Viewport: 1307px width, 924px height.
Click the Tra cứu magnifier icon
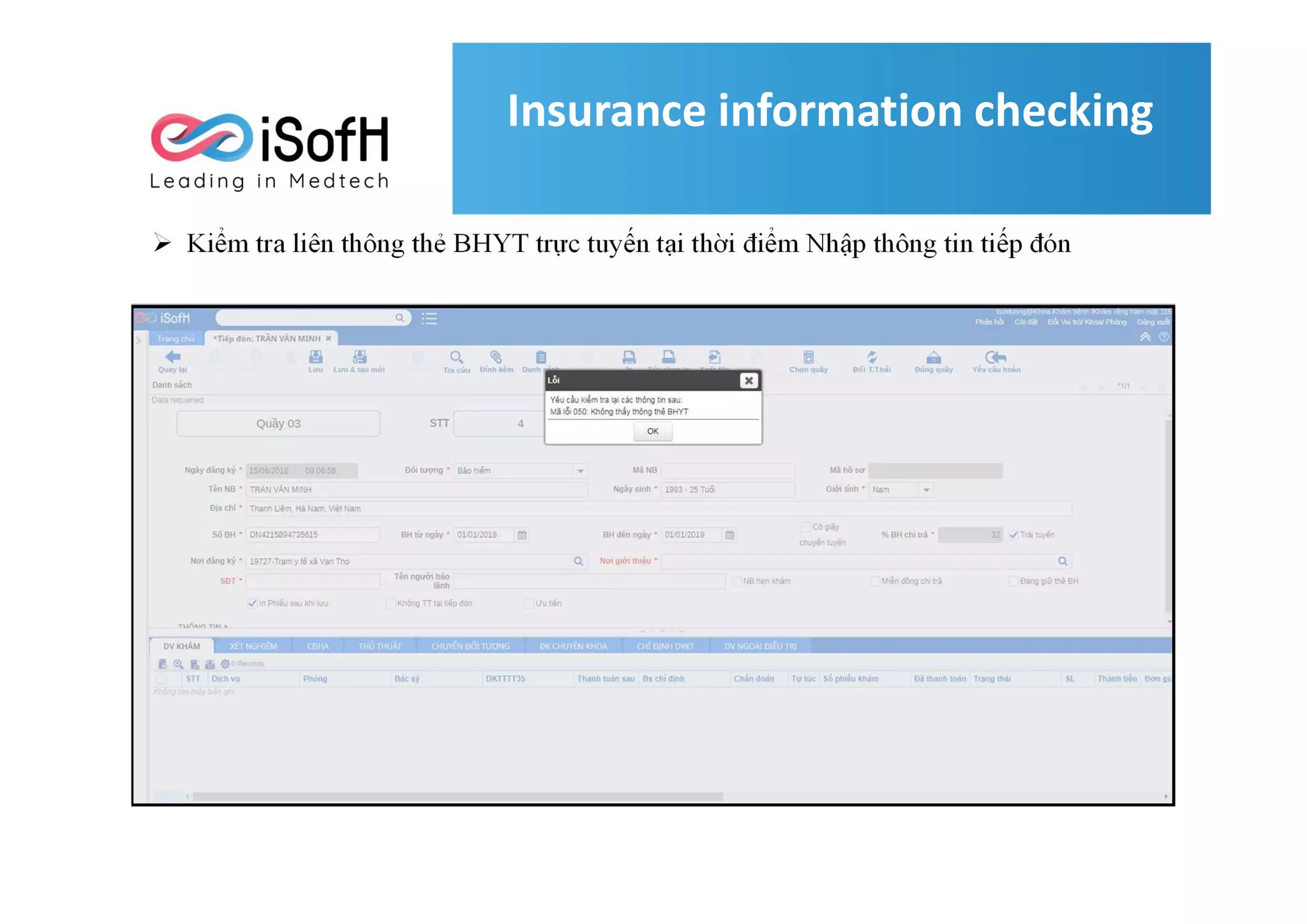[x=456, y=357]
